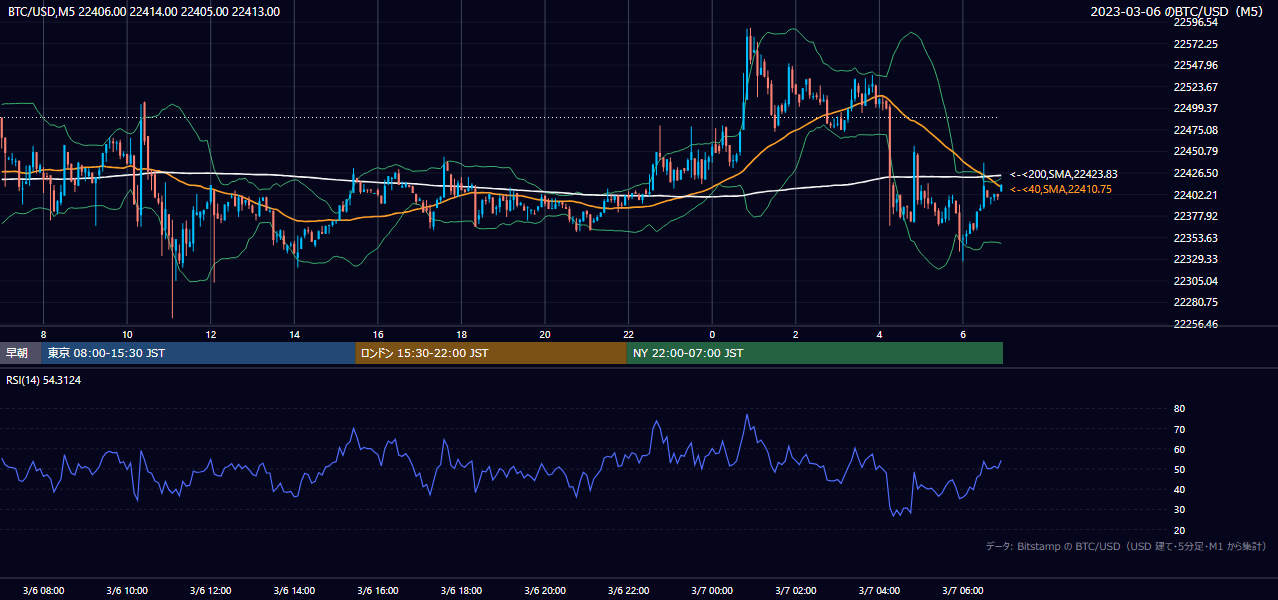This screenshot has height=600, width=1278.
Task: Click the 3/7 06:00 time axis label
Action: tap(962, 590)
